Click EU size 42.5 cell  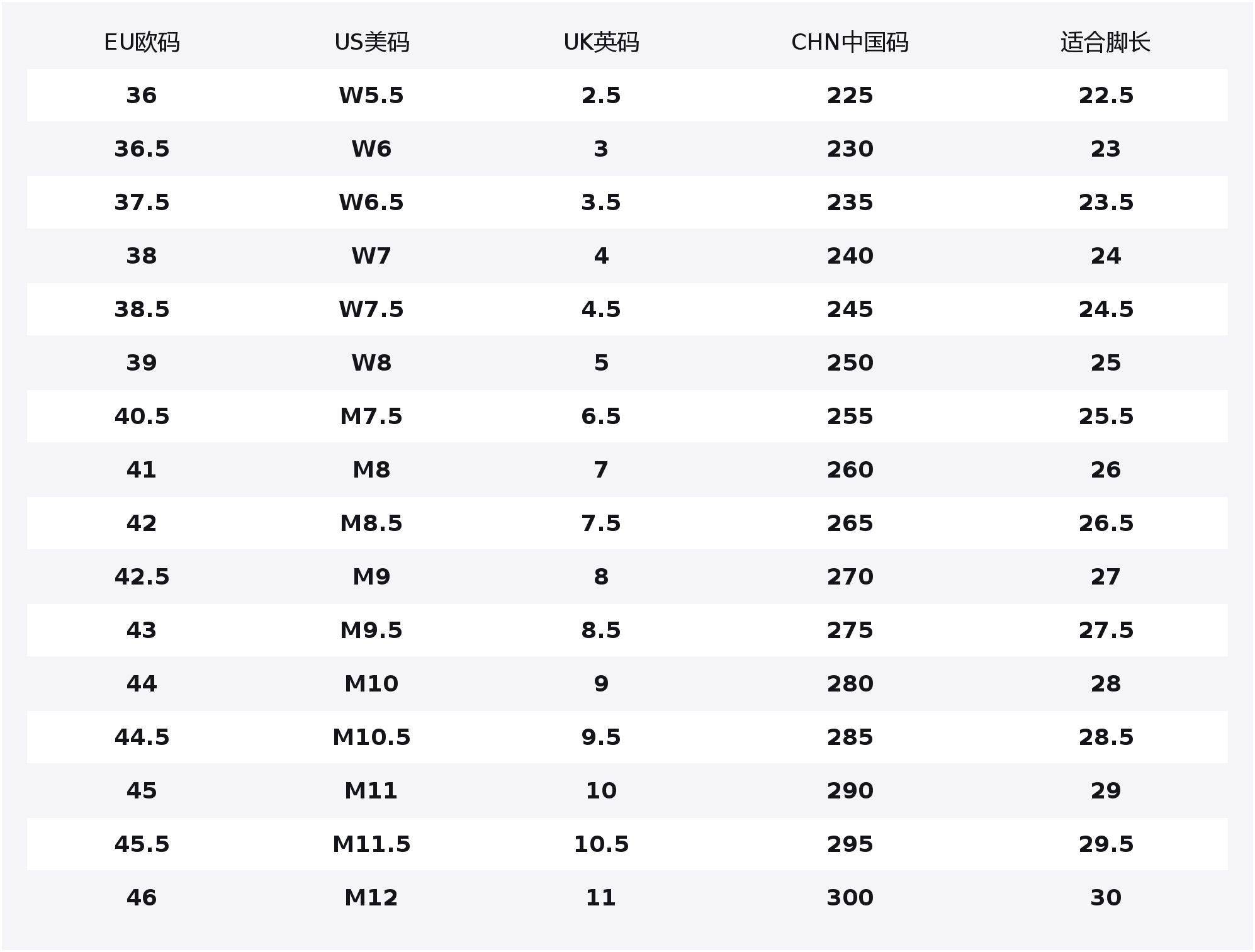[x=142, y=577]
